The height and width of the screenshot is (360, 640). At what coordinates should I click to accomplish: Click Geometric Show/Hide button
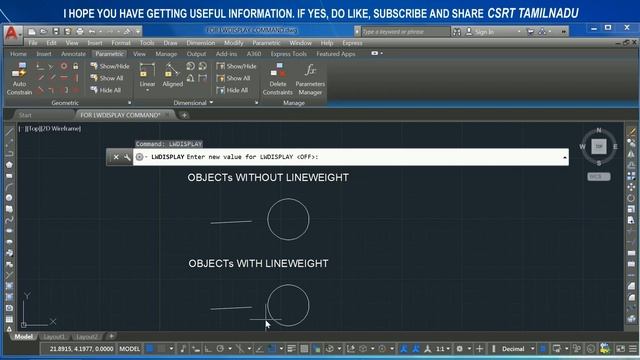click(110, 66)
